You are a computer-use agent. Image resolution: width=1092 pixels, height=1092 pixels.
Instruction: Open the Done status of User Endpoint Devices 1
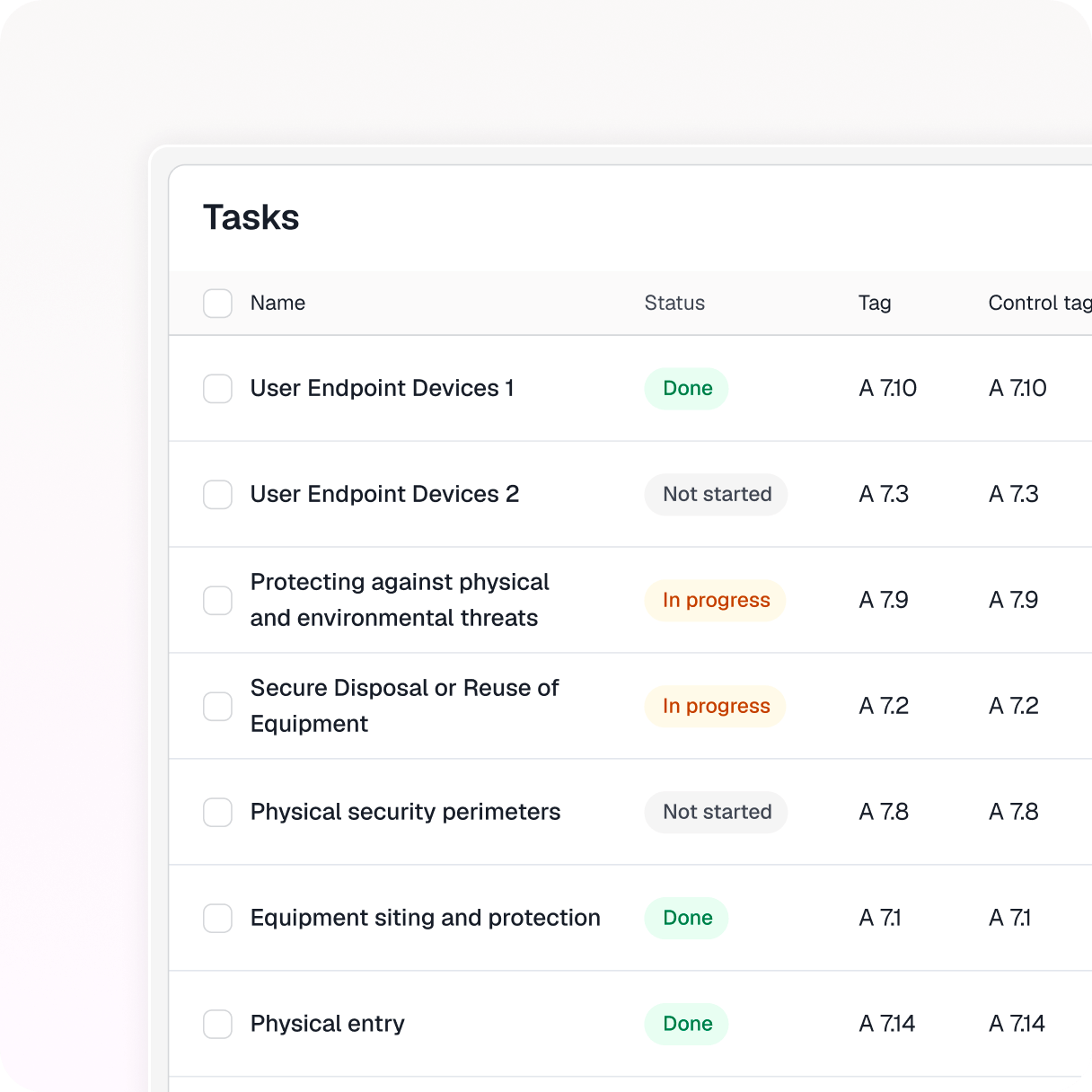(x=687, y=389)
